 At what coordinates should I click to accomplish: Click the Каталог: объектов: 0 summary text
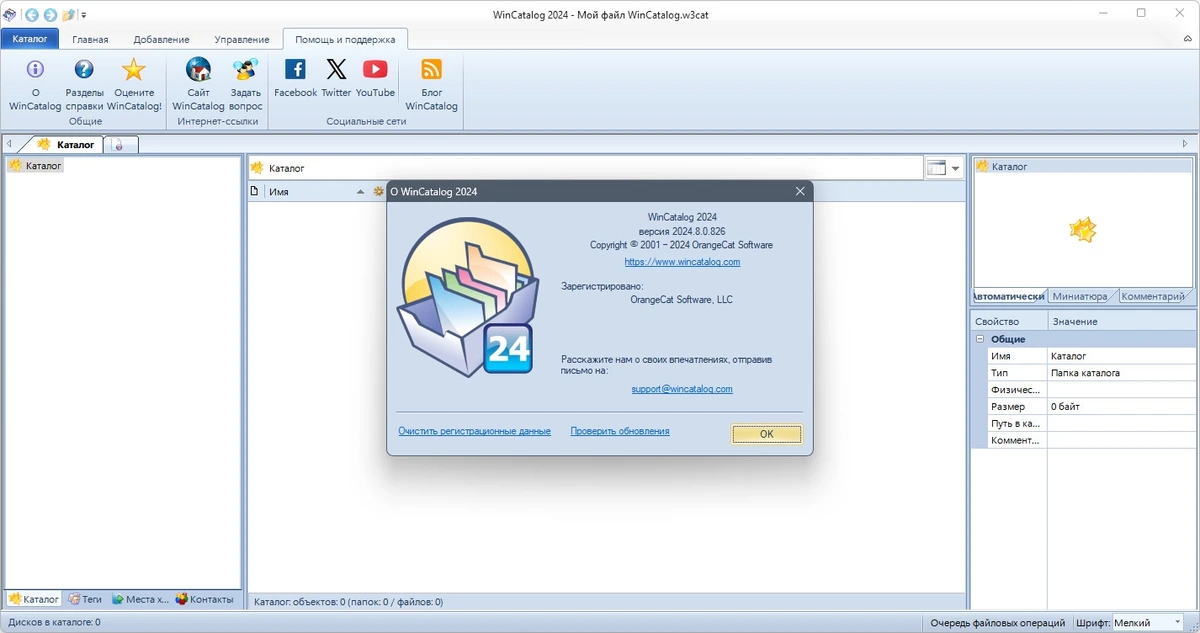click(348, 602)
